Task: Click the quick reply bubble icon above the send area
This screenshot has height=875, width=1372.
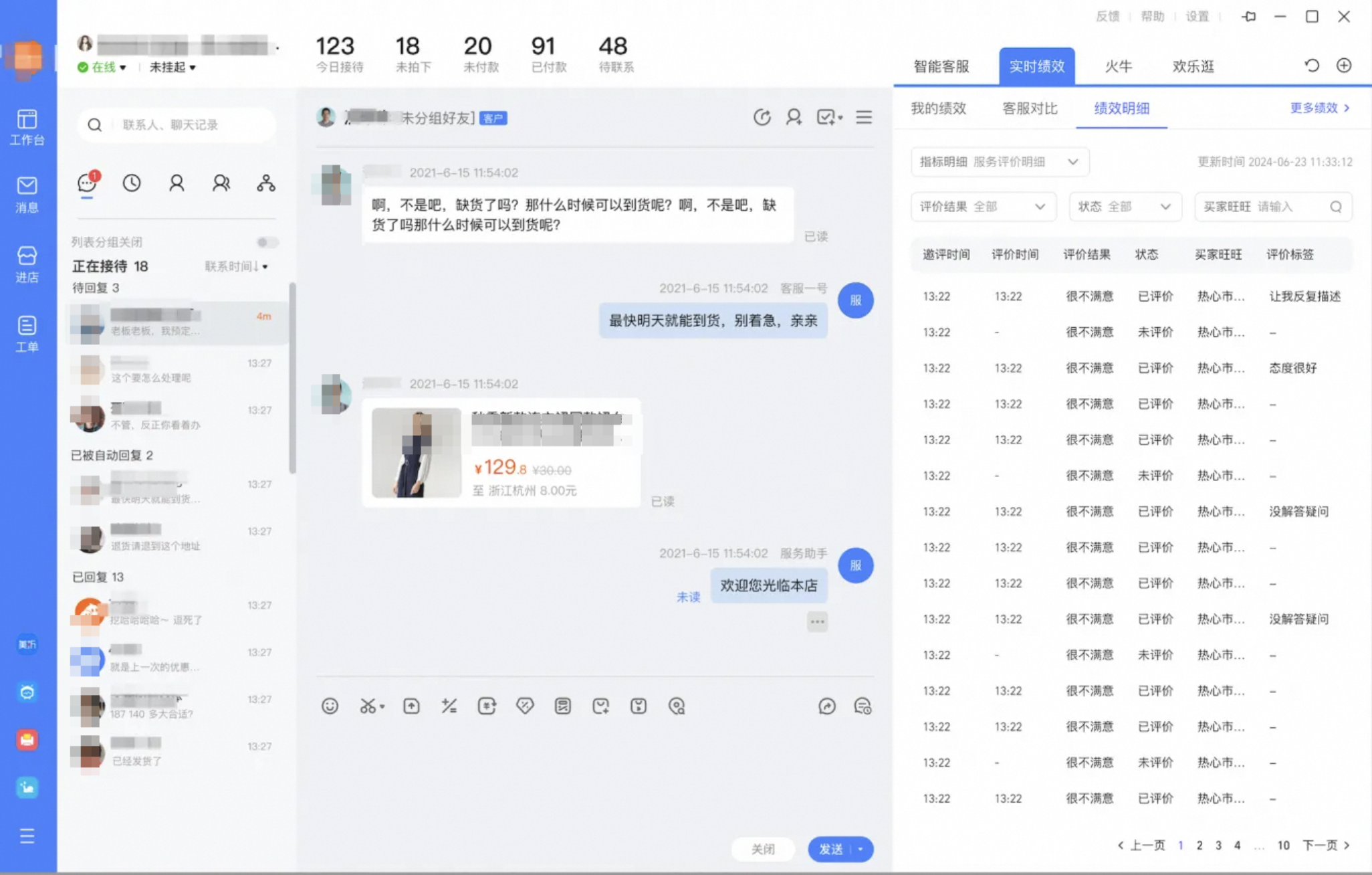Action: click(827, 706)
